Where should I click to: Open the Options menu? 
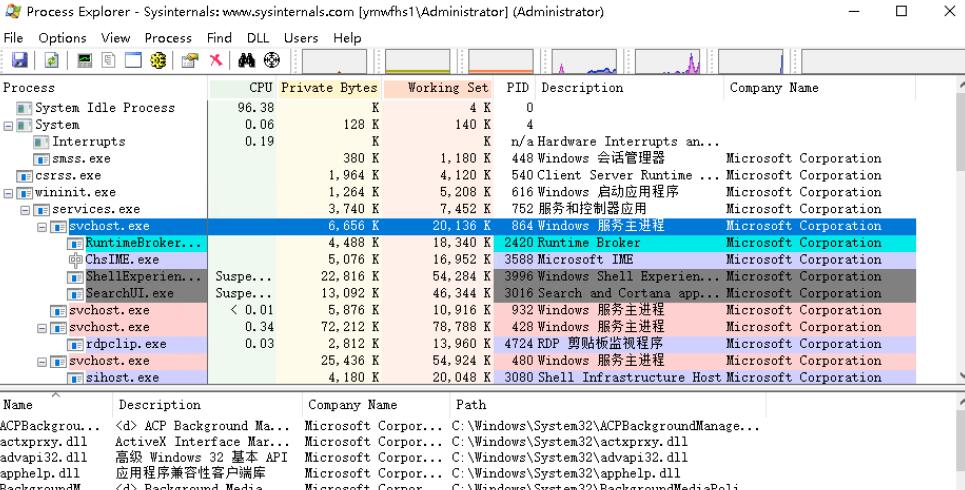[x=62, y=38]
